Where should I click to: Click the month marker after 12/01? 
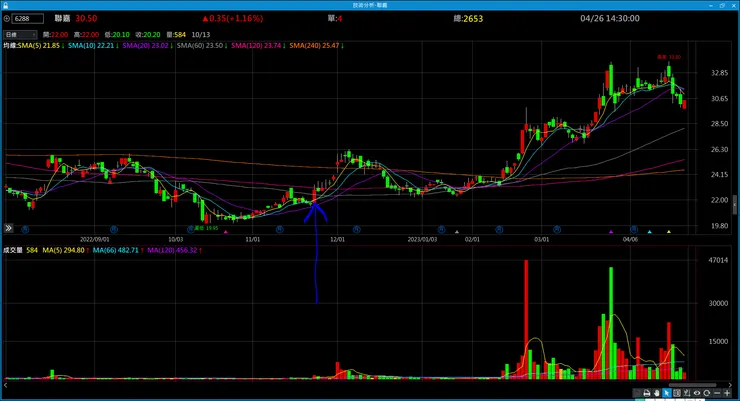pyautogui.click(x=357, y=229)
